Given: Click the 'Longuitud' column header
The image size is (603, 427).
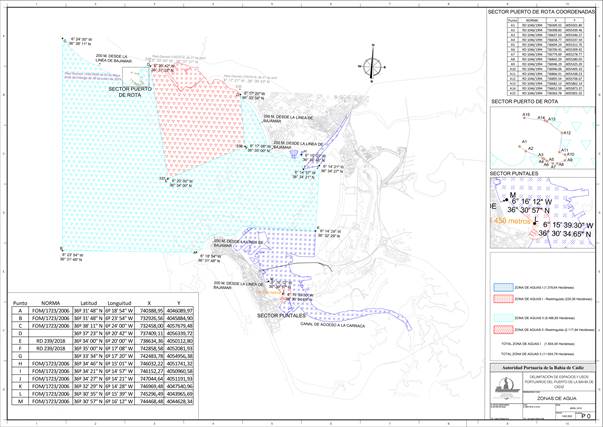Looking at the screenshot, I should tap(120, 303).
